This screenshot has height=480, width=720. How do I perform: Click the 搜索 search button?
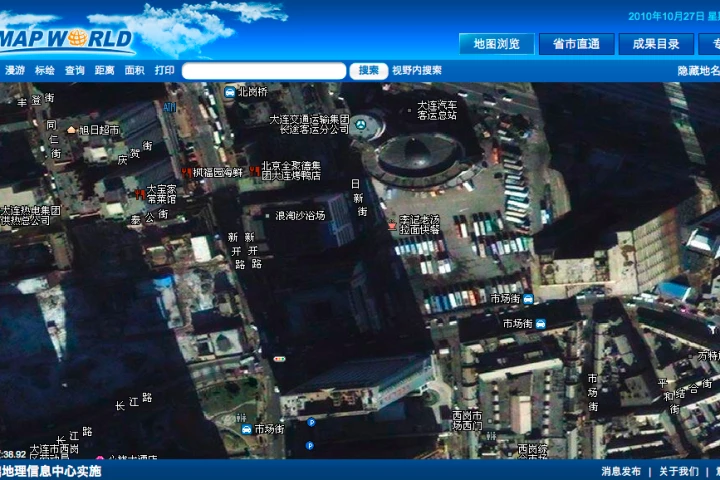(x=369, y=71)
